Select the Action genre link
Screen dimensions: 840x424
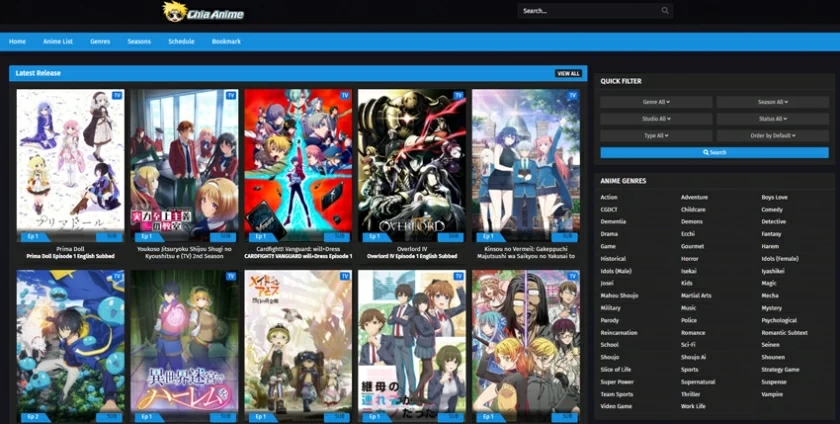pyautogui.click(x=609, y=197)
